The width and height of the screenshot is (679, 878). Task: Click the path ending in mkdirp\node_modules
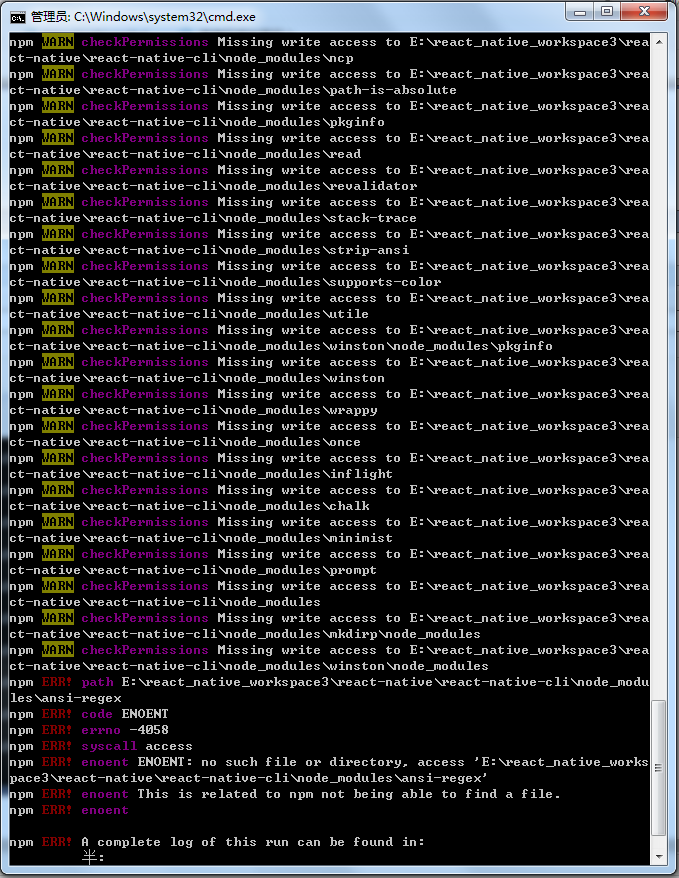point(245,634)
